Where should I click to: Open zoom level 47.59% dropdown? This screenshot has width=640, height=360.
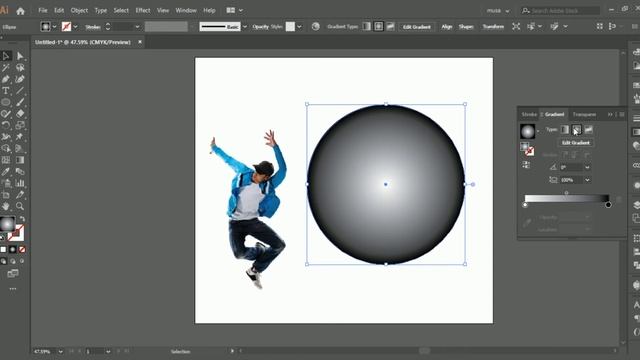[x=60, y=351]
